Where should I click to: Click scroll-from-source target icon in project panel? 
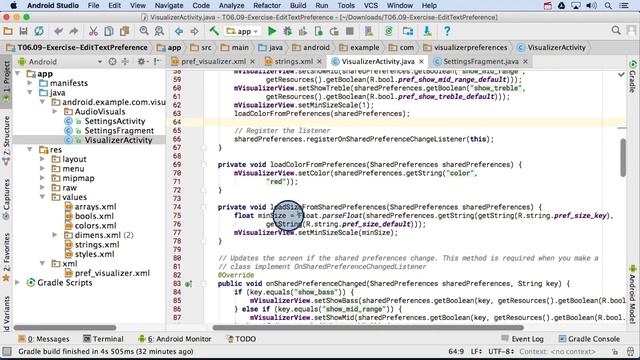[112, 62]
